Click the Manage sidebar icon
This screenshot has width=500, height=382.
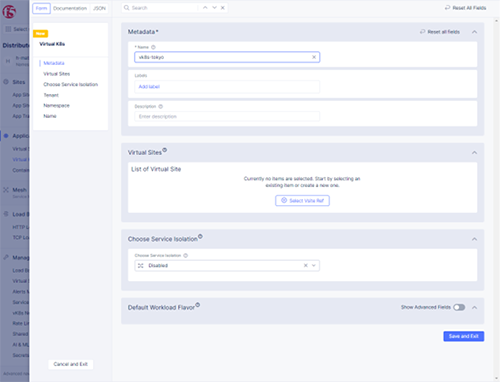click(6, 257)
